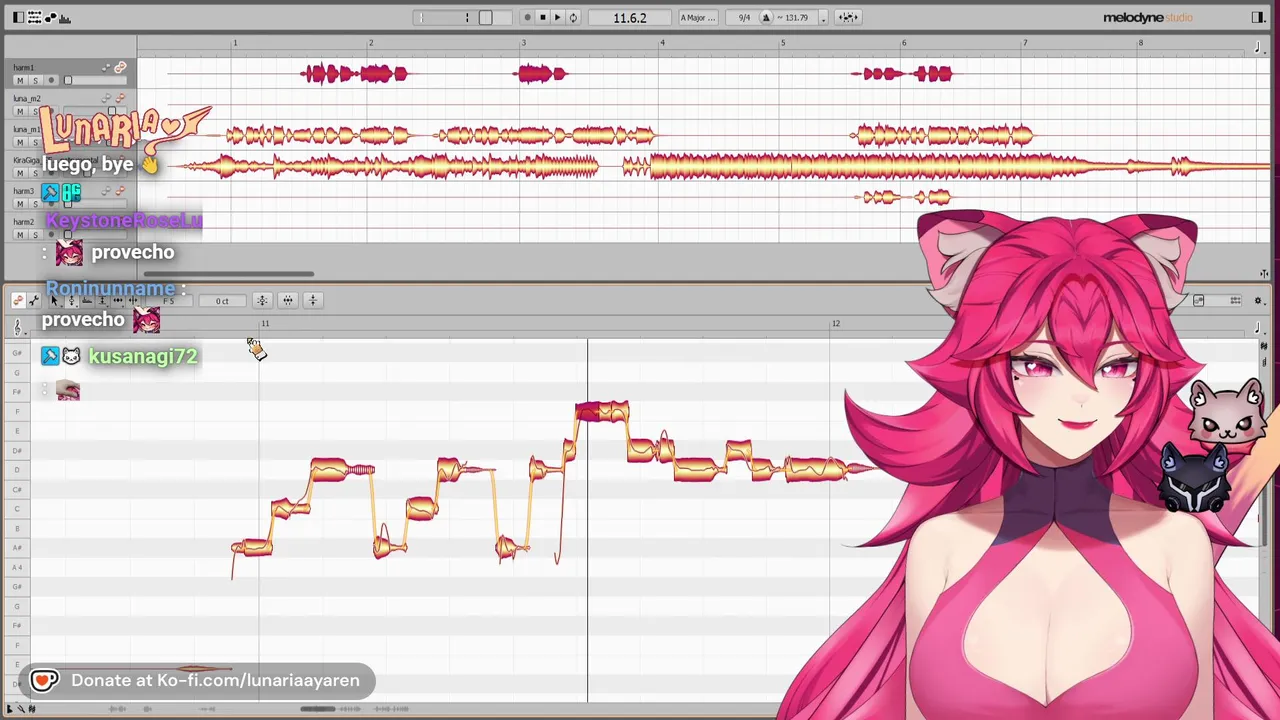
Task: Select the main arrow tool
Action: 55,300
